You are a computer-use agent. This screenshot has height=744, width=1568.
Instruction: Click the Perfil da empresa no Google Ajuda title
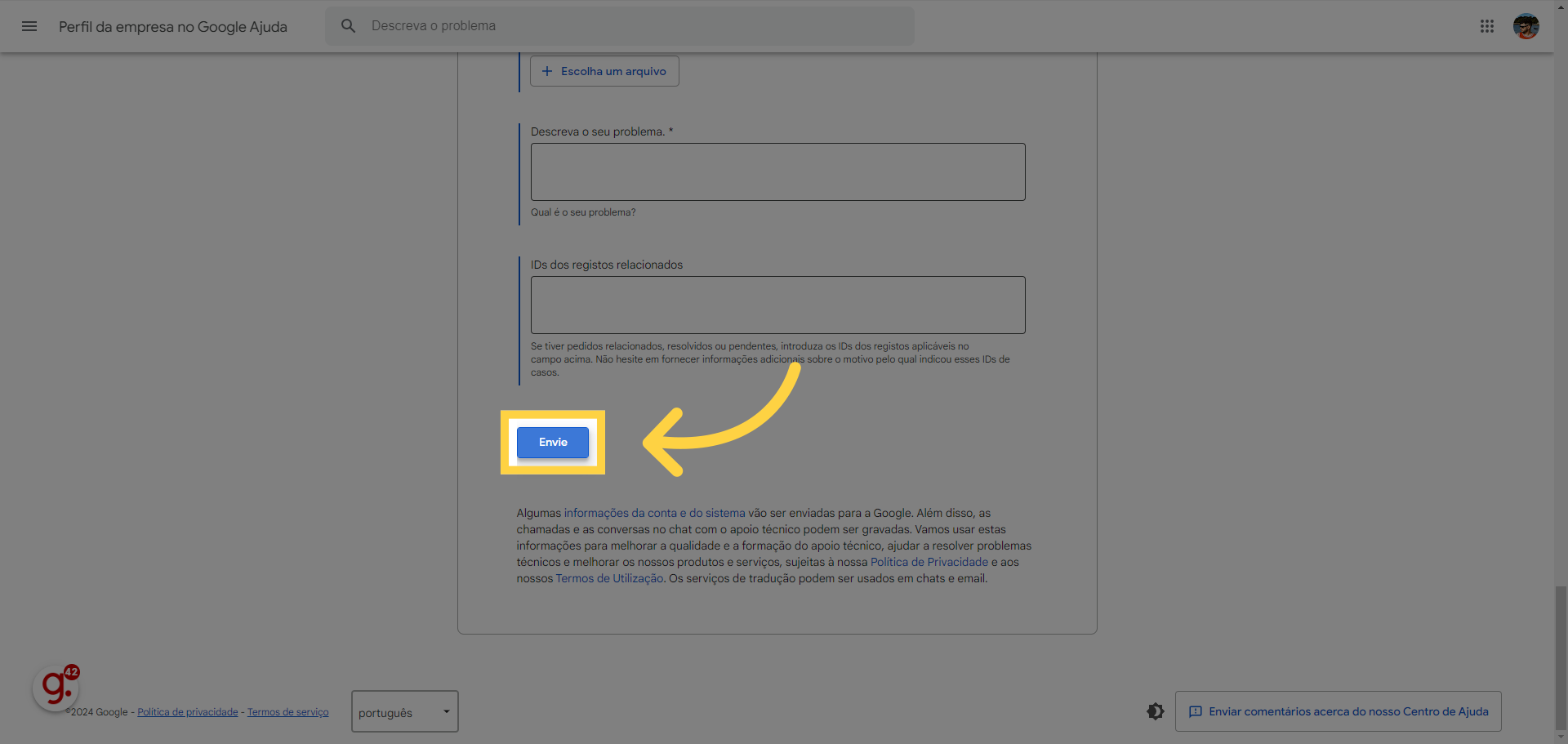pyautogui.click(x=173, y=26)
